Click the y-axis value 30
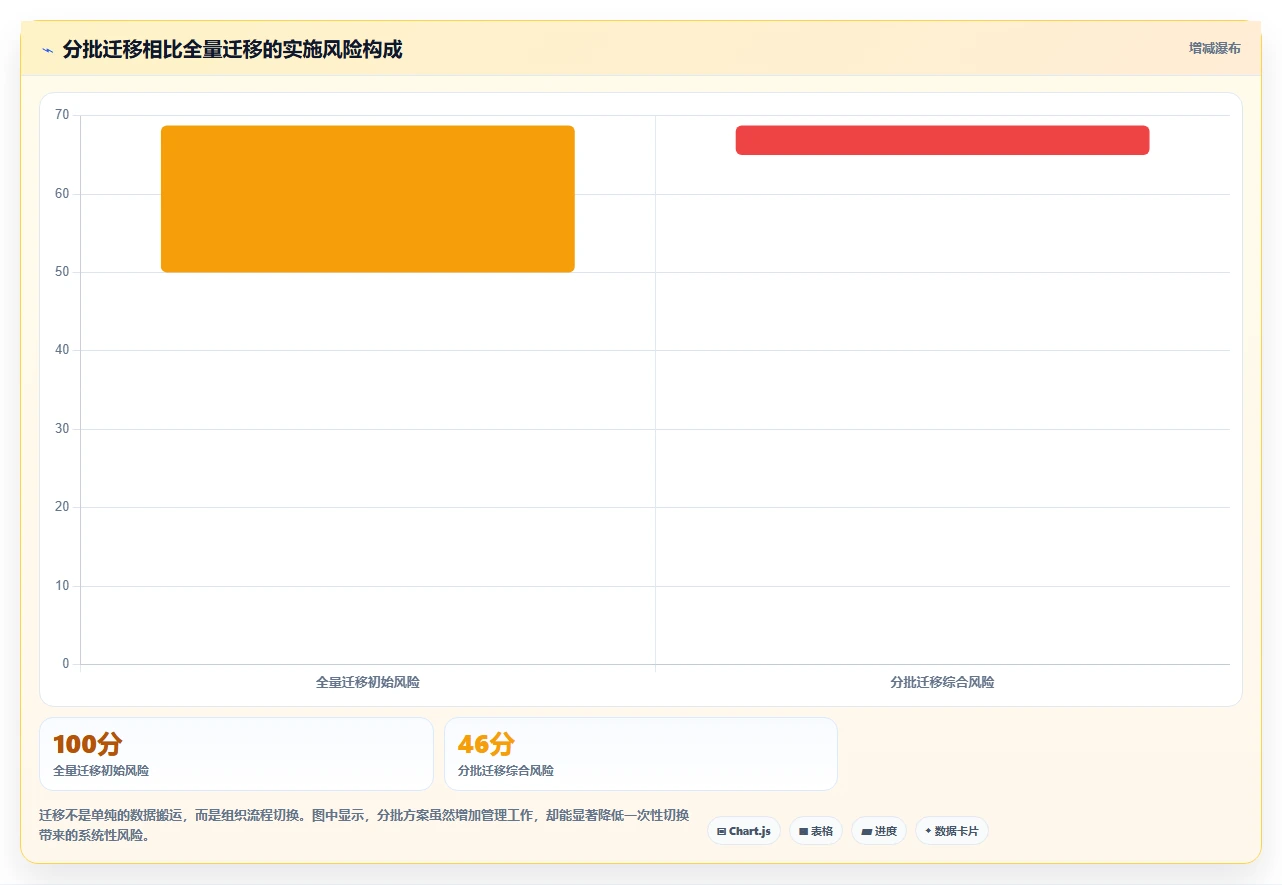The width and height of the screenshot is (1282, 885). coord(62,429)
